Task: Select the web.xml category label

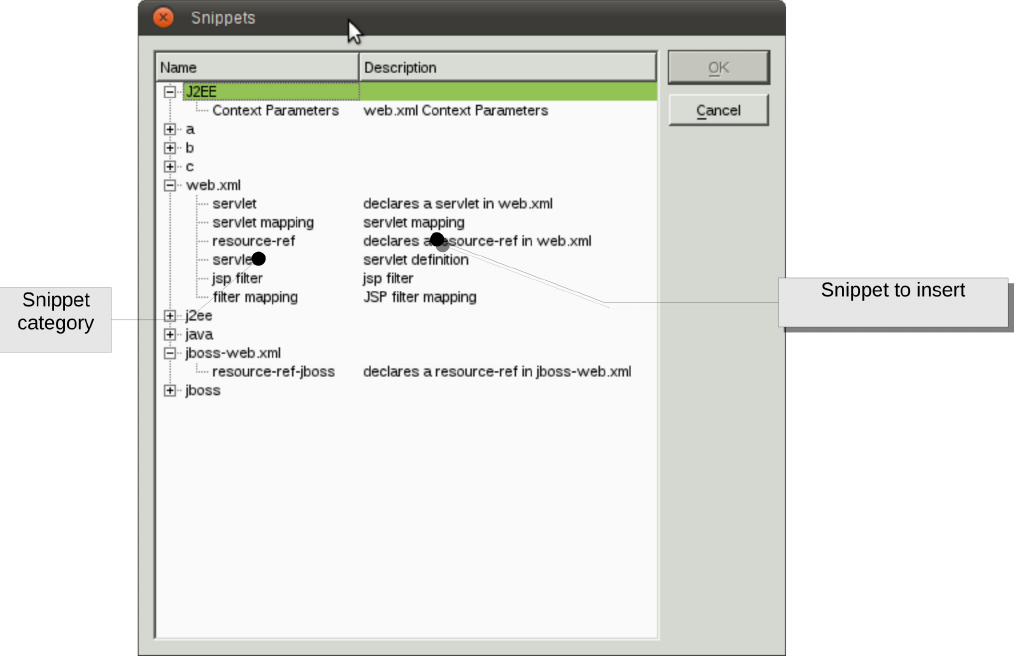Action: coord(213,186)
